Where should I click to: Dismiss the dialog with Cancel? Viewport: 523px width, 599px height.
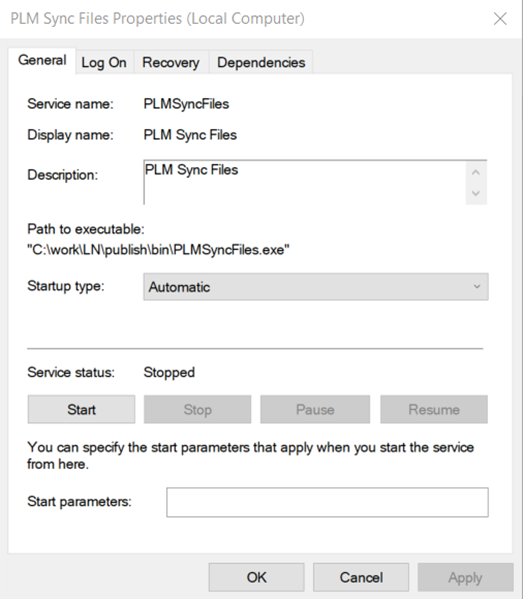pos(361,577)
